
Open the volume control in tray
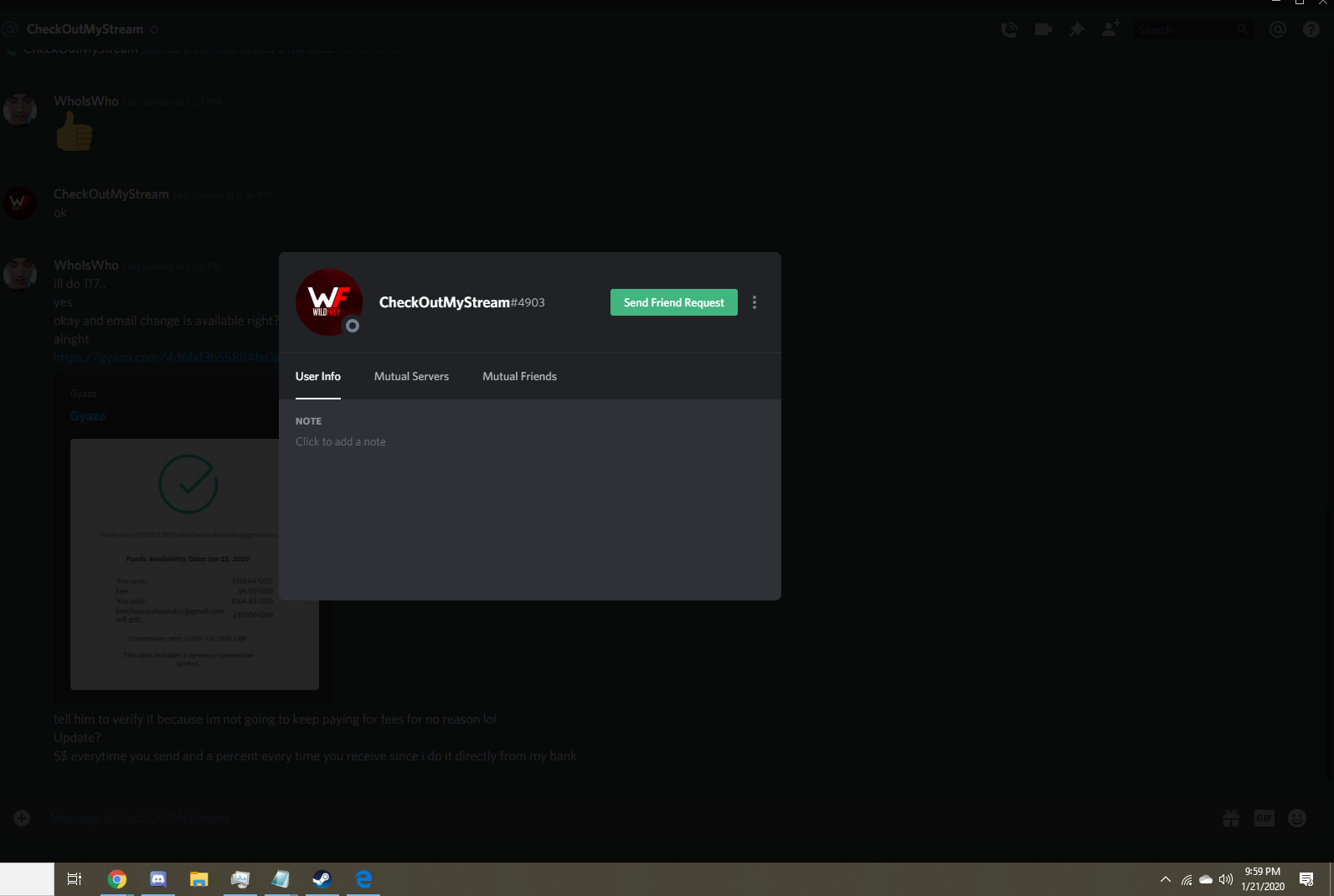pyautogui.click(x=1226, y=879)
